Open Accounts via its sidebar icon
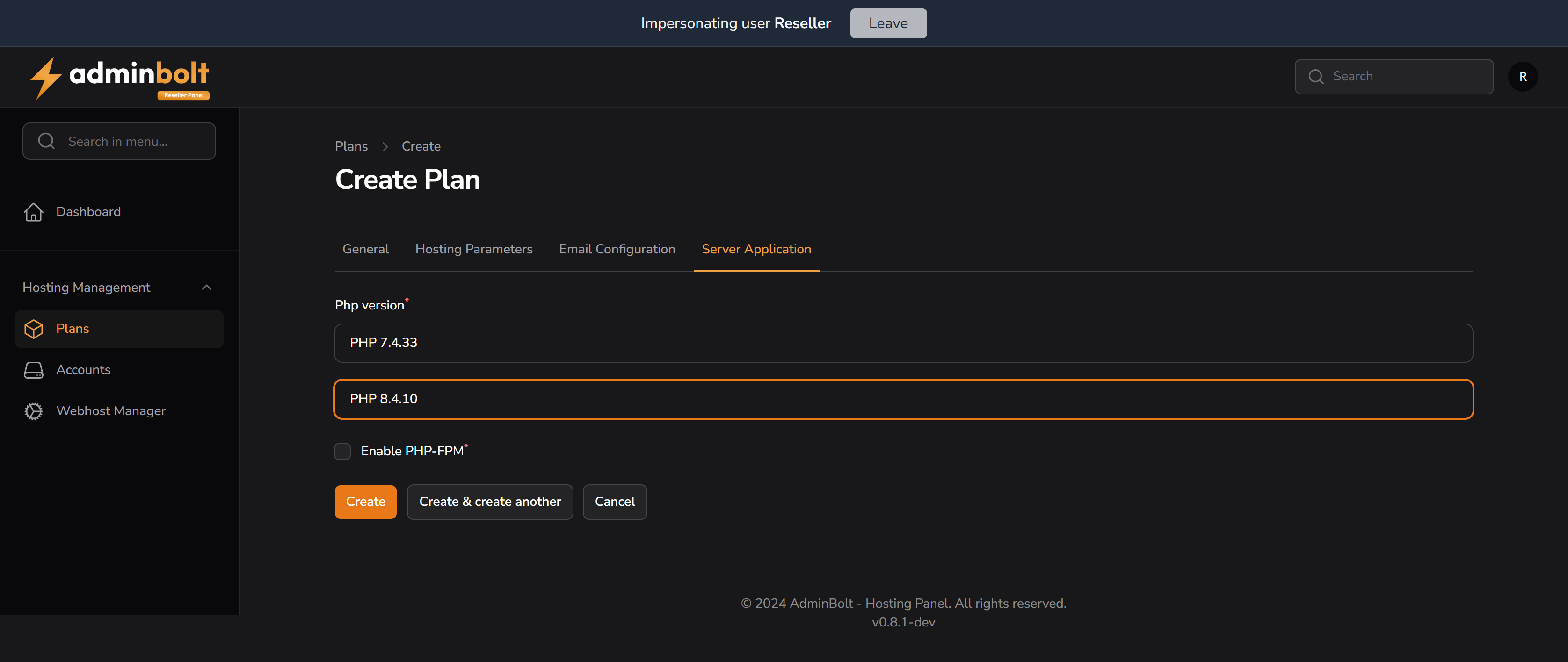The image size is (1568, 662). click(34, 369)
